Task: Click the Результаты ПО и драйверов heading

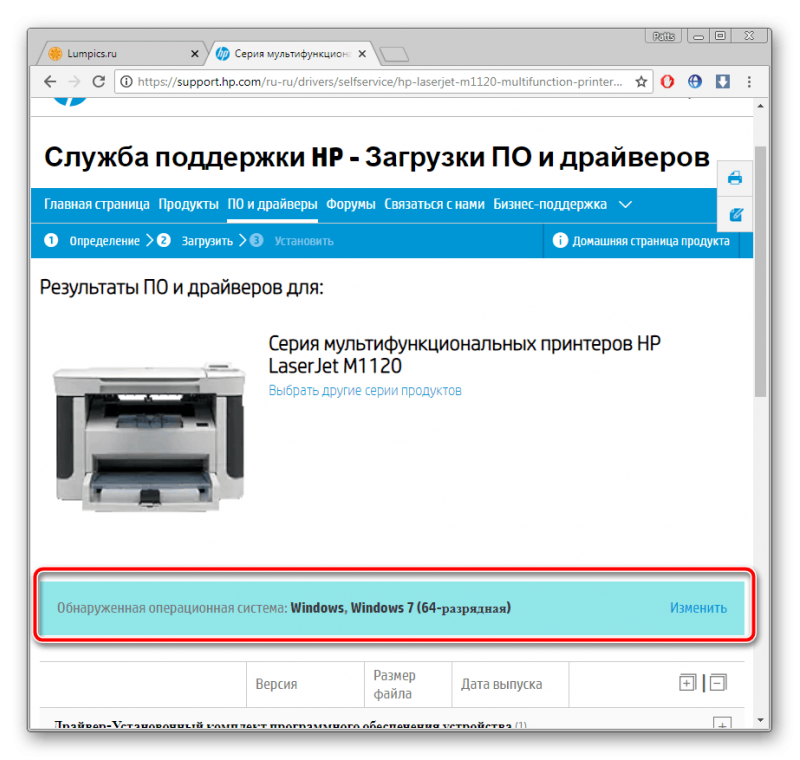Action: pos(182,288)
